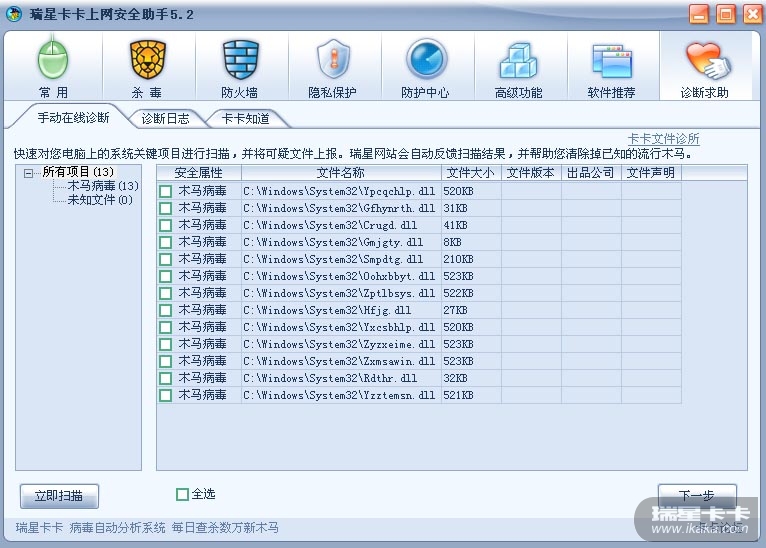Viewport: 766px width, 548px height.
Task: Select the C:\Windows\System32\Crugd.dll path
Action: click(330, 225)
